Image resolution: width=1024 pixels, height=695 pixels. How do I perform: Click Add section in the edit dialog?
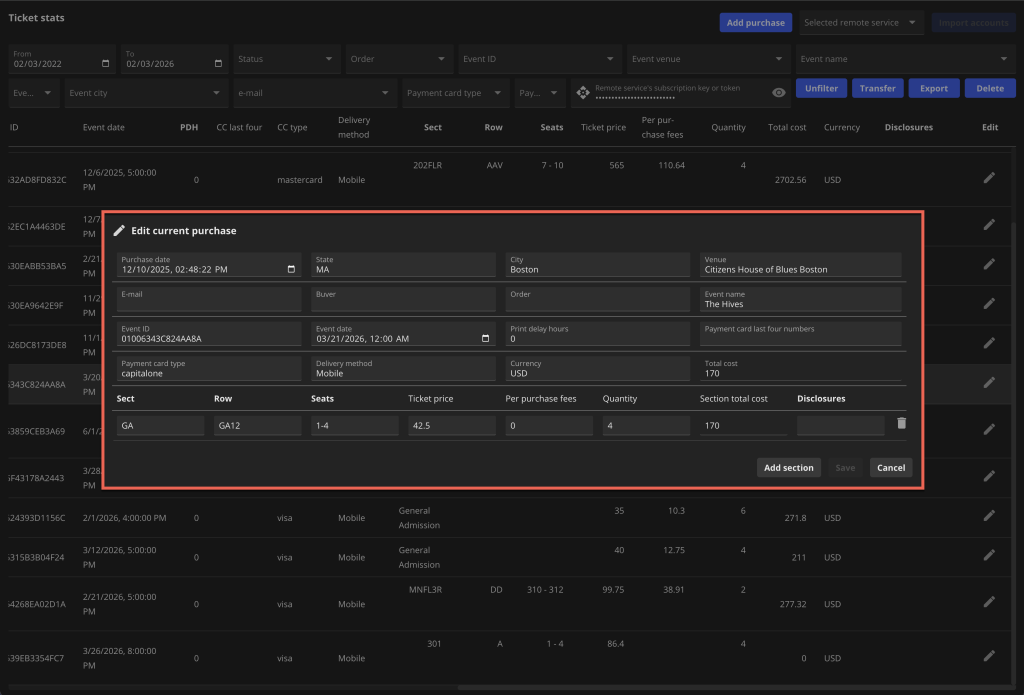tap(789, 467)
